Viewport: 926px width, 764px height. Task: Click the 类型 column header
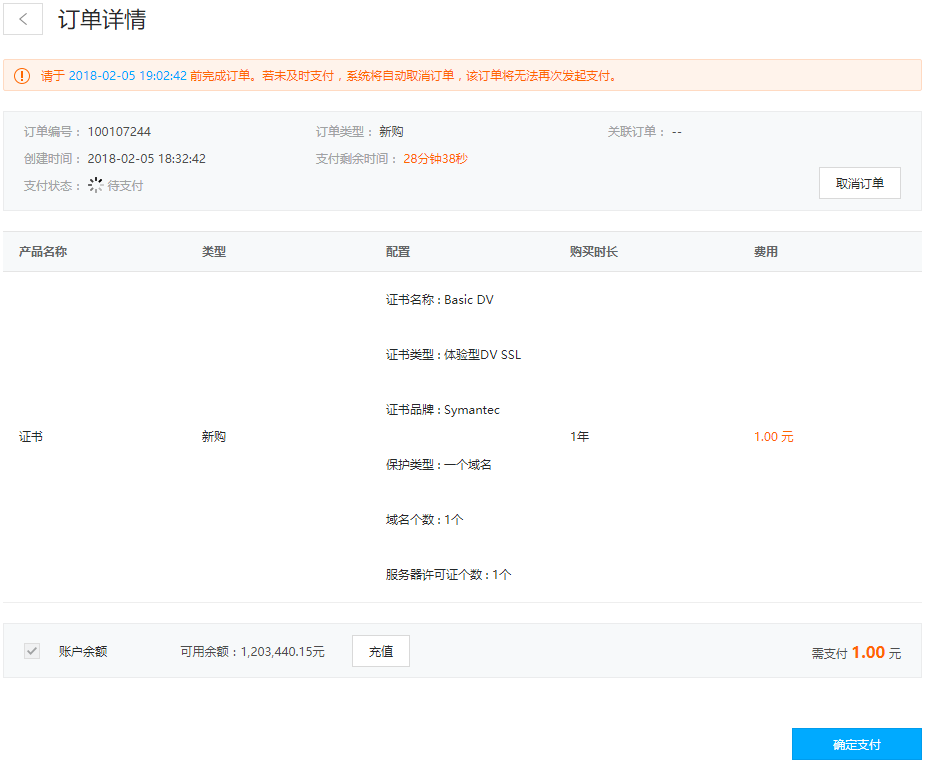(x=214, y=252)
